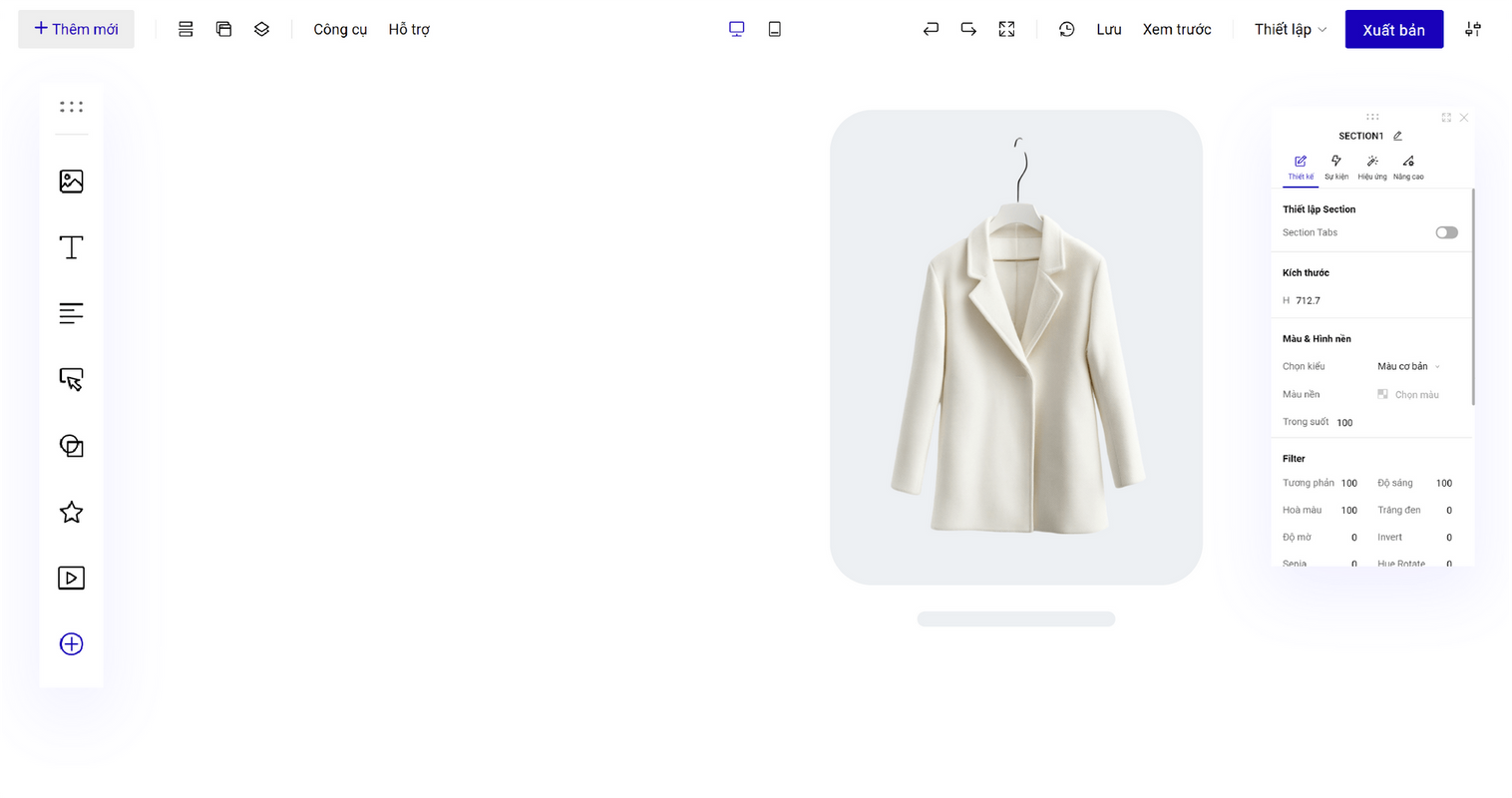Open the Thêm mới menu
This screenshot has height=798, width=1512.
[x=76, y=29]
